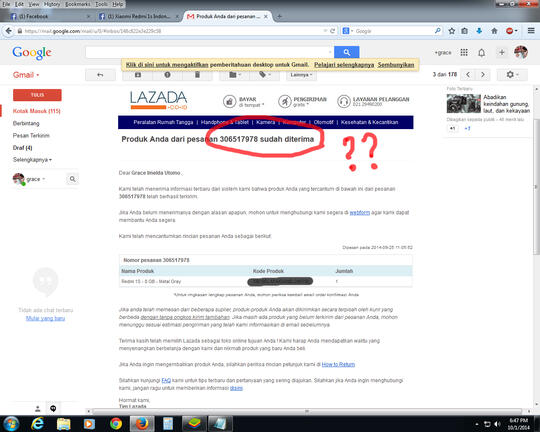Click Mulai yang baru chat link
Screen dimensions: 540x432
(45, 318)
